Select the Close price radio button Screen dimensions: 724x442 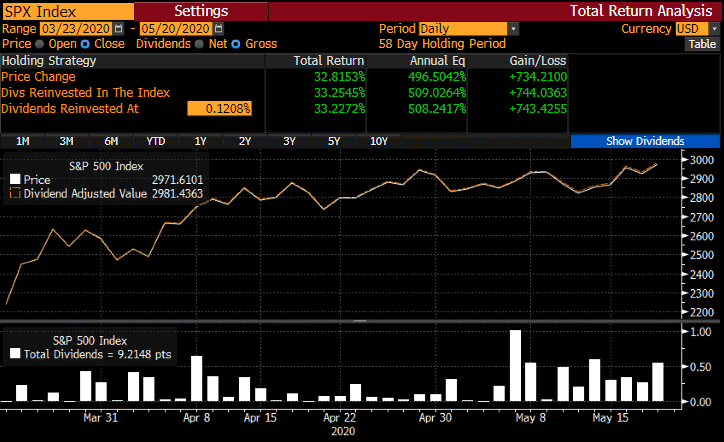[x=85, y=45]
